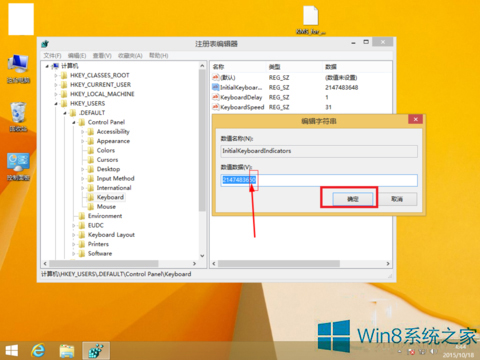Select the Desktop folder icon
This screenshot has height=360, width=480.
pos(91,169)
